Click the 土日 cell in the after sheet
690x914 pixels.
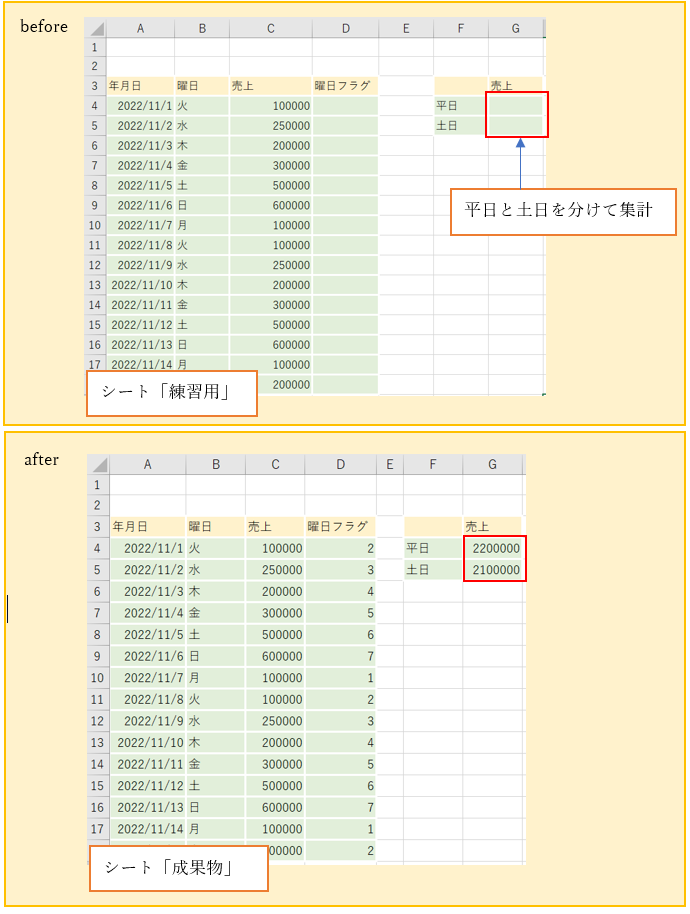(432, 570)
